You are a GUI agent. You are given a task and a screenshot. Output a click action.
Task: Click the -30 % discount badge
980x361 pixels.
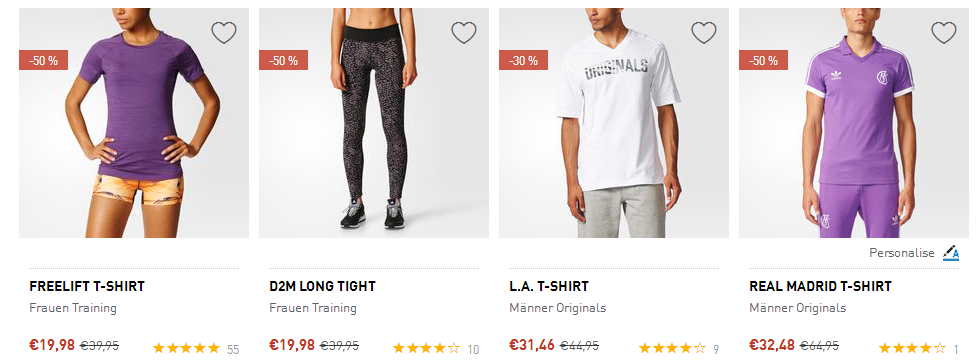click(523, 60)
